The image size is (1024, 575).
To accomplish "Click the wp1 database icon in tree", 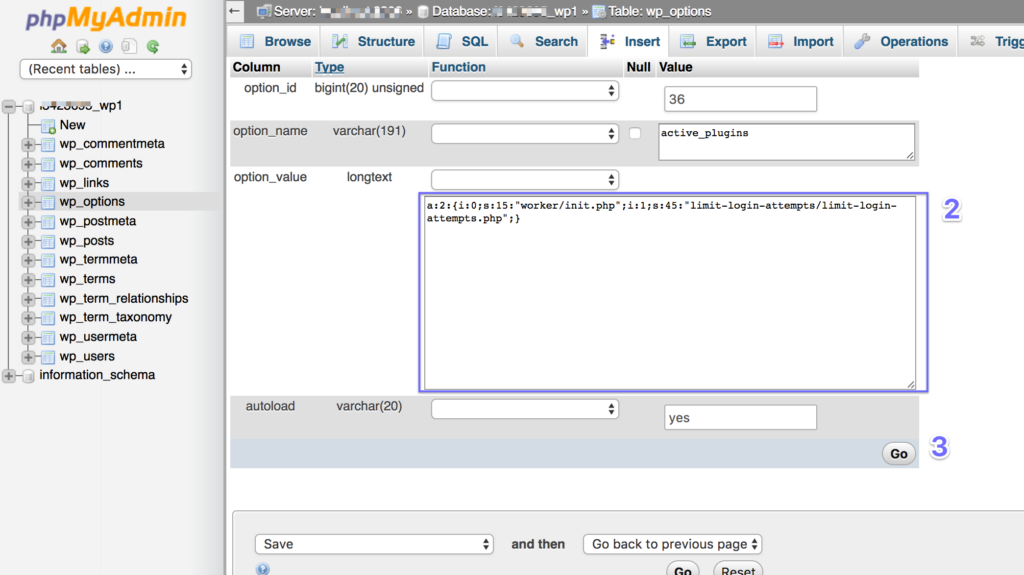I will [28, 106].
